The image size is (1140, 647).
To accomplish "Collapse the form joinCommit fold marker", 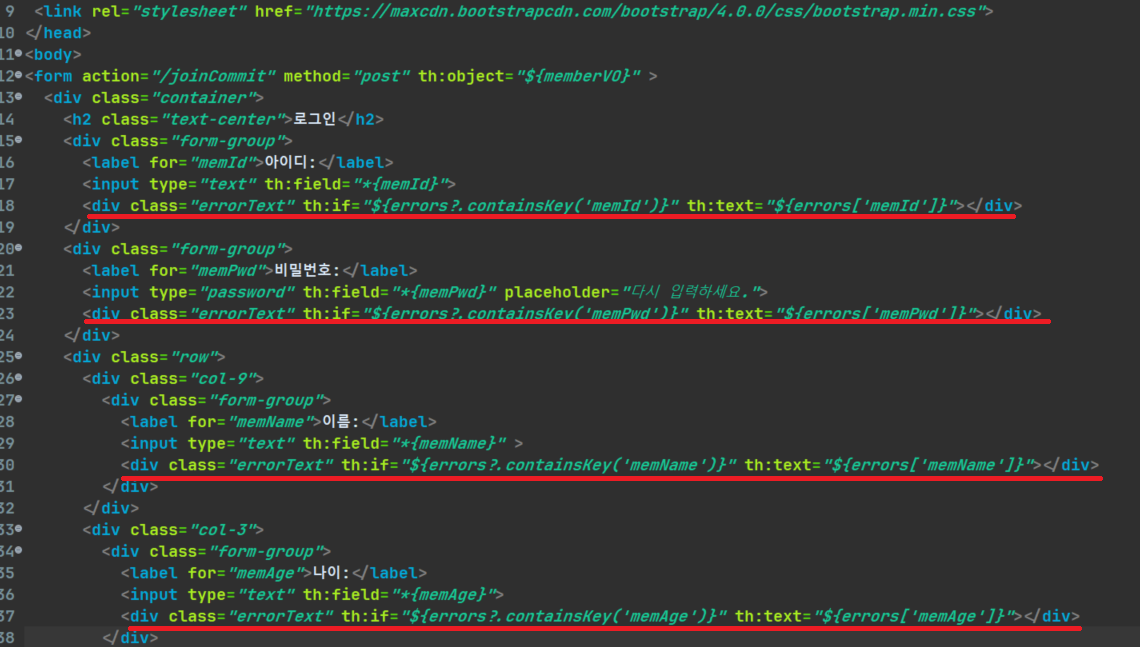I will click(19, 74).
